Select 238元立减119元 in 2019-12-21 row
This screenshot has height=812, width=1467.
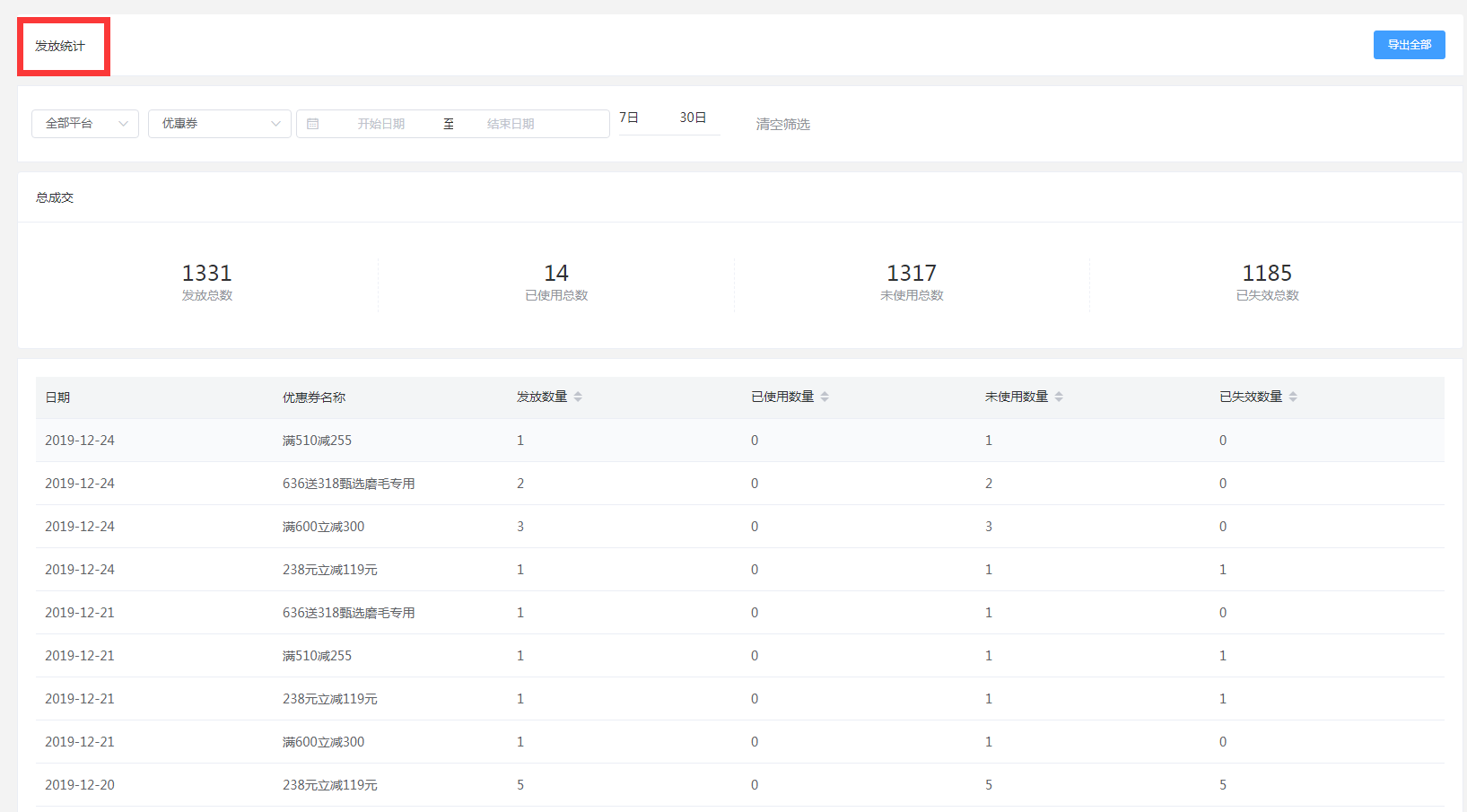point(329,699)
